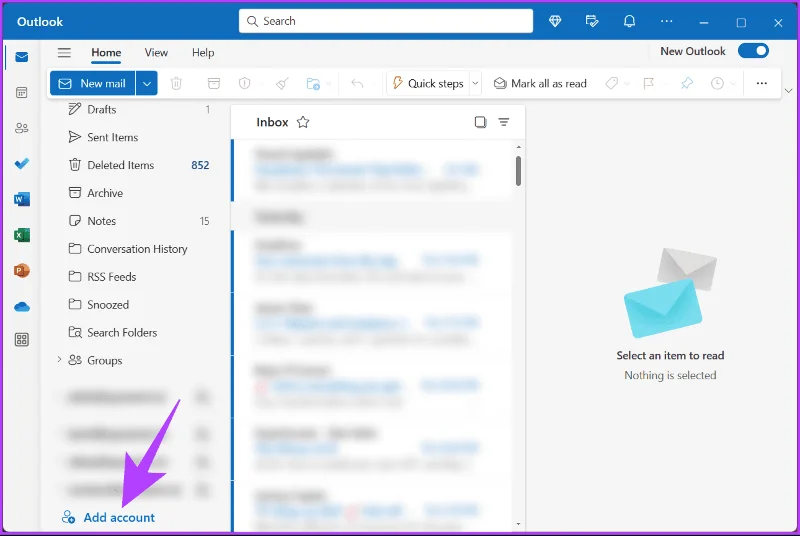Open the Inbox filter icon

click(x=504, y=122)
